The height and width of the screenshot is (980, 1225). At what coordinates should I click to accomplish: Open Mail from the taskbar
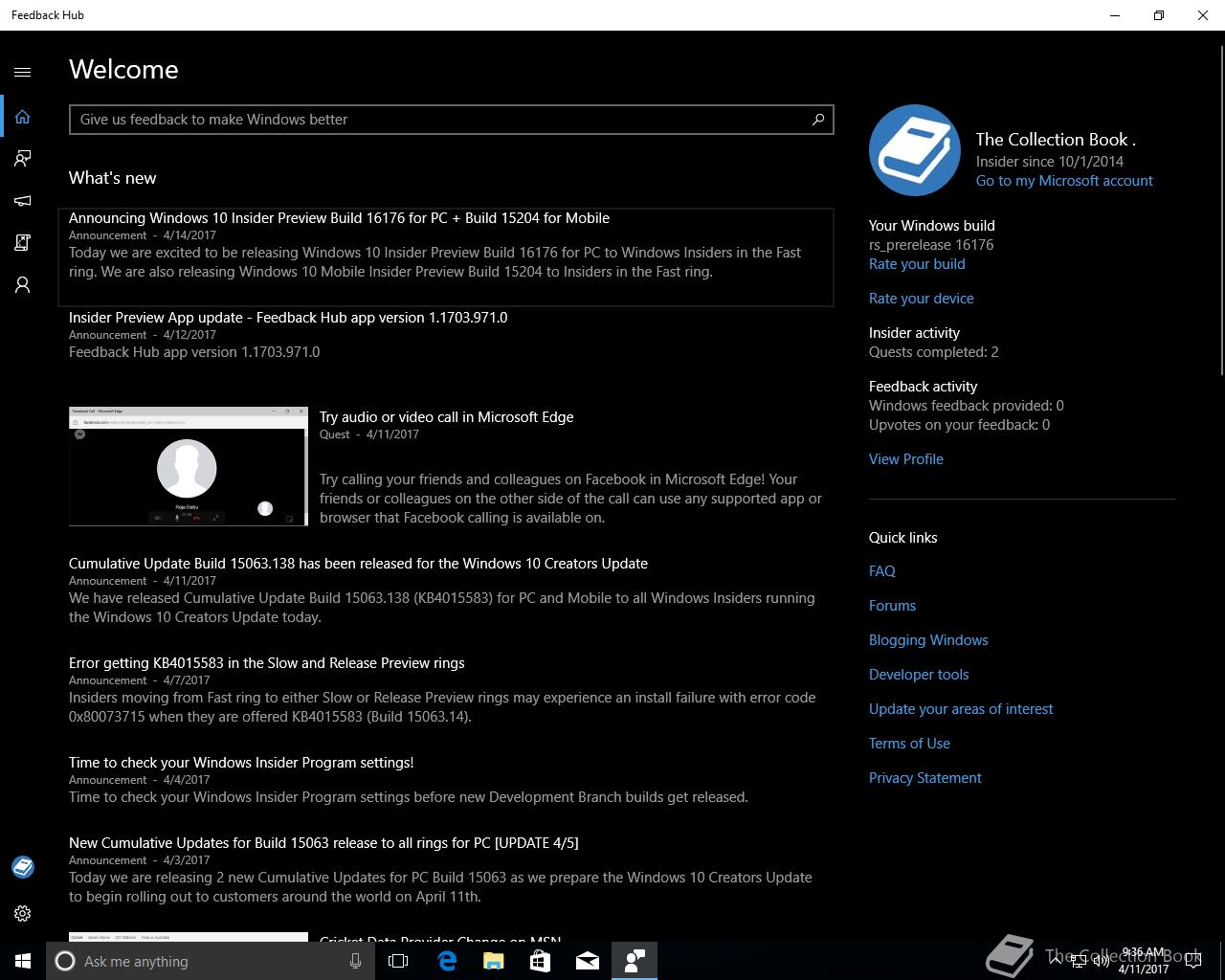pos(588,961)
